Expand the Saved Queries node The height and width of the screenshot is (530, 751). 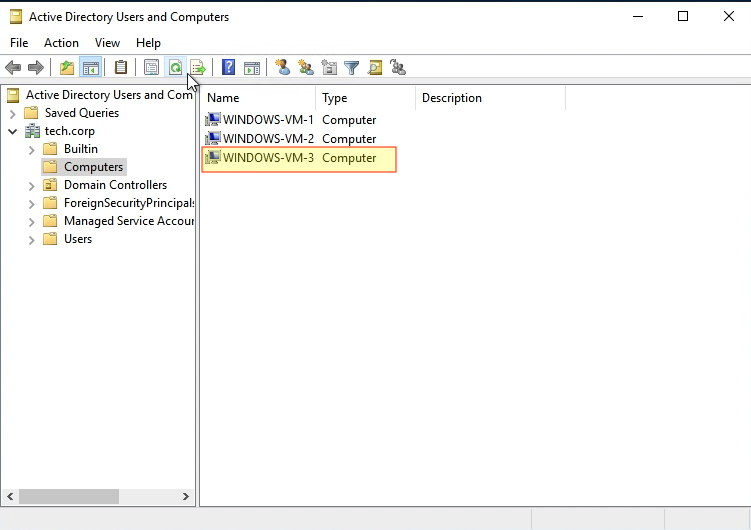12,113
